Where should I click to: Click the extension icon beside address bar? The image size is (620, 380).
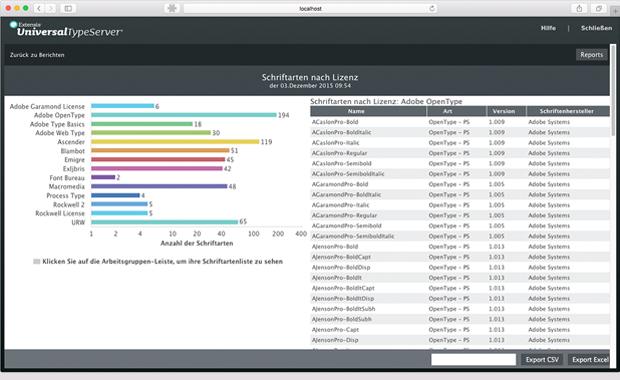(172, 8)
